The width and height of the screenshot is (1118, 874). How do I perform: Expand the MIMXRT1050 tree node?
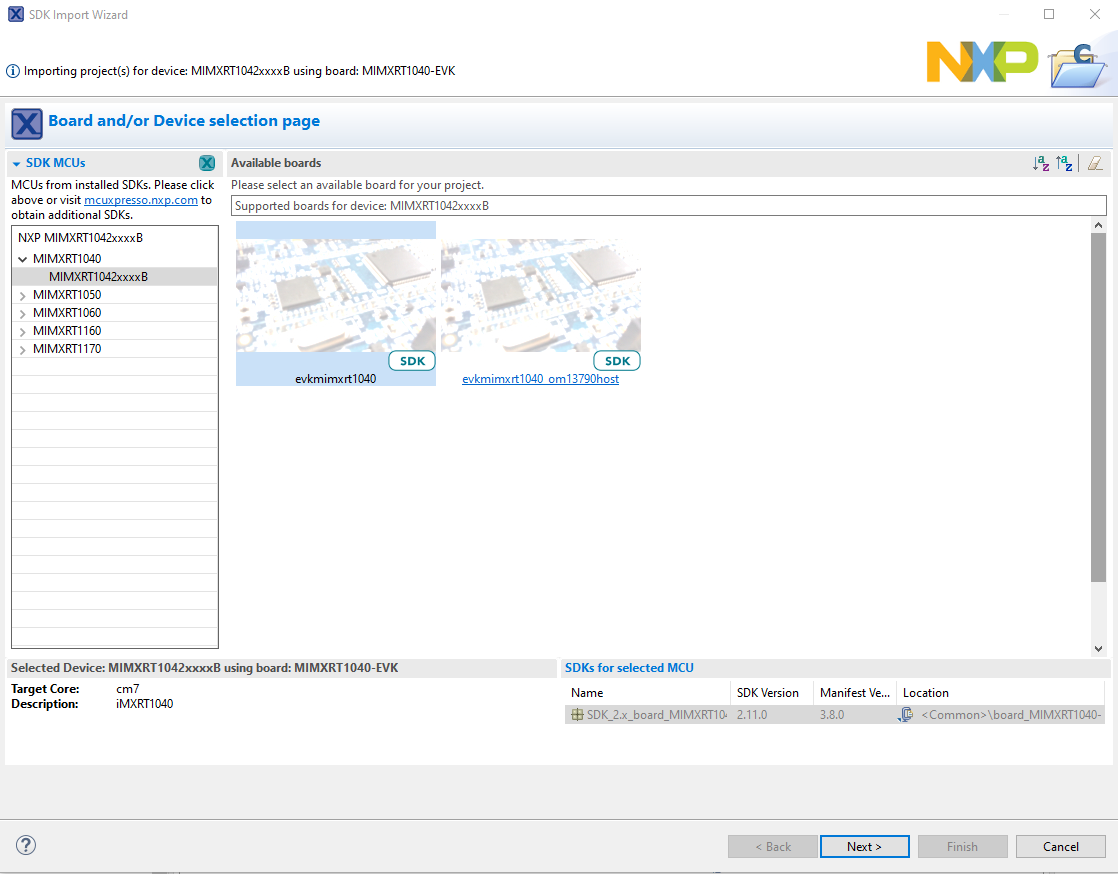point(22,295)
